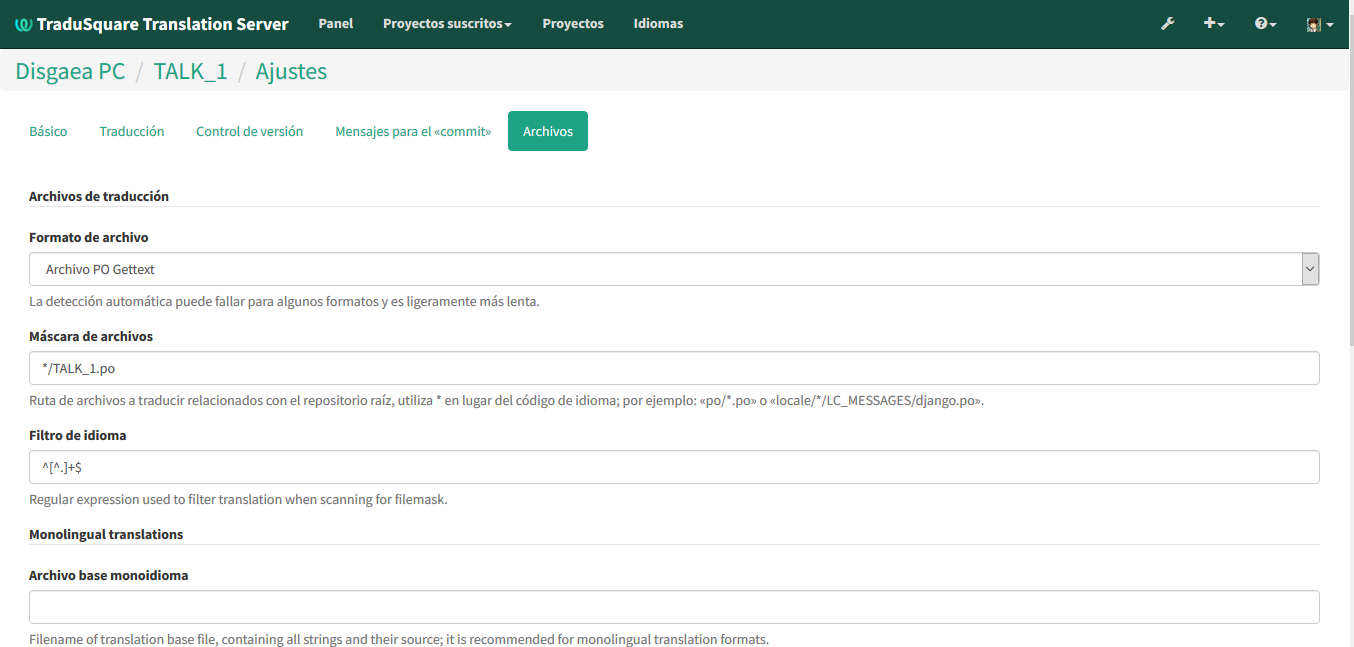This screenshot has width=1354, height=647.
Task: Click Archivo base monoidioma input field
Action: (674, 607)
